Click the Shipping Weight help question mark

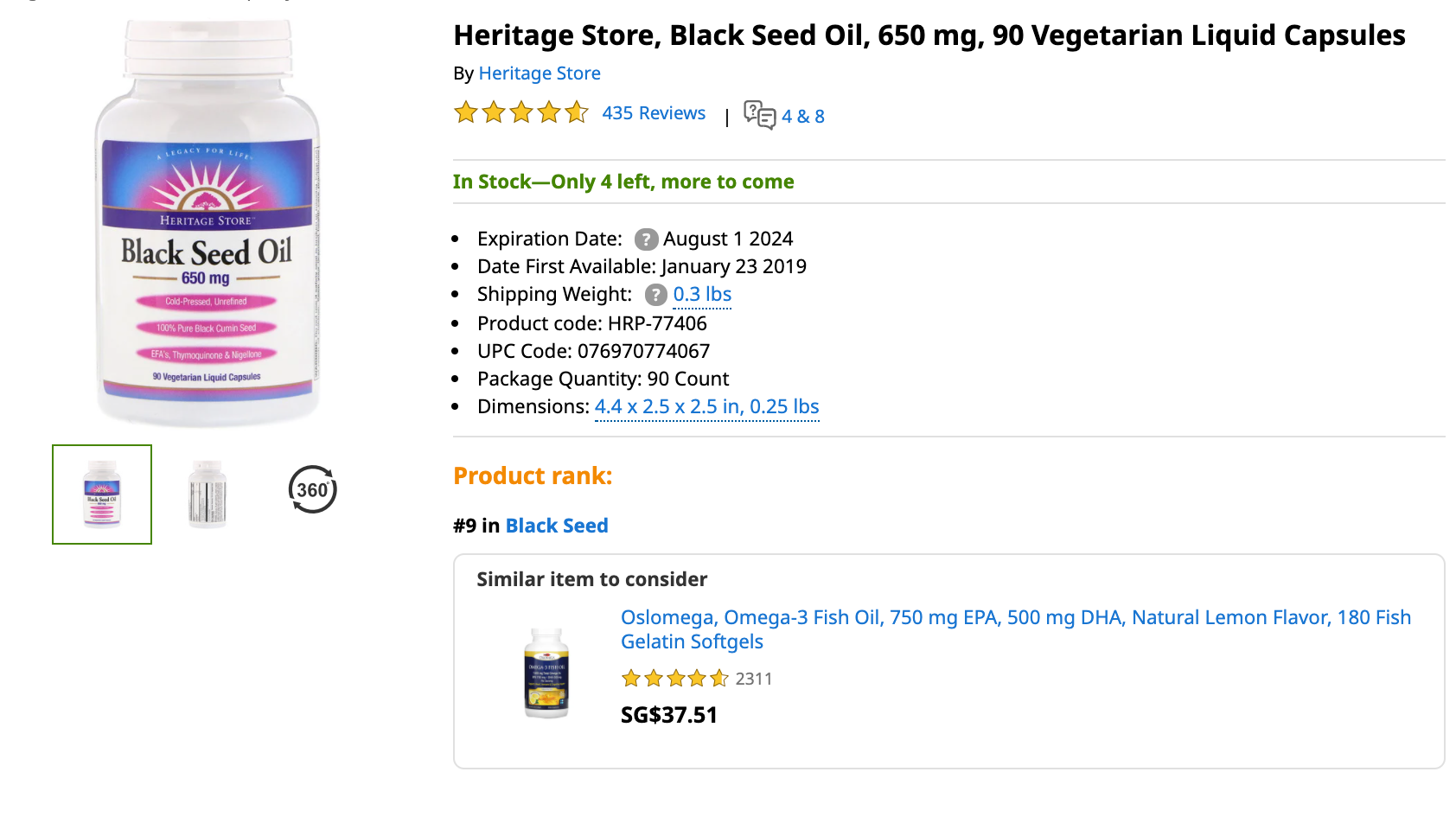[x=656, y=295]
